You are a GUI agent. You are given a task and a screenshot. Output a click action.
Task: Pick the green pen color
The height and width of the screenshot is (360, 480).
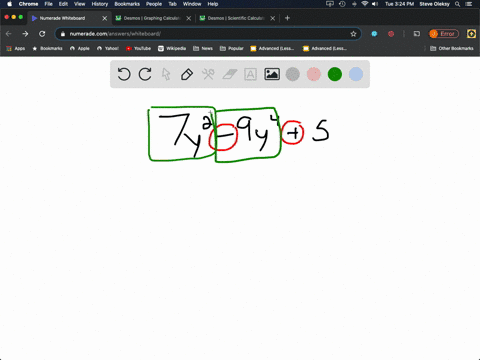click(x=335, y=74)
